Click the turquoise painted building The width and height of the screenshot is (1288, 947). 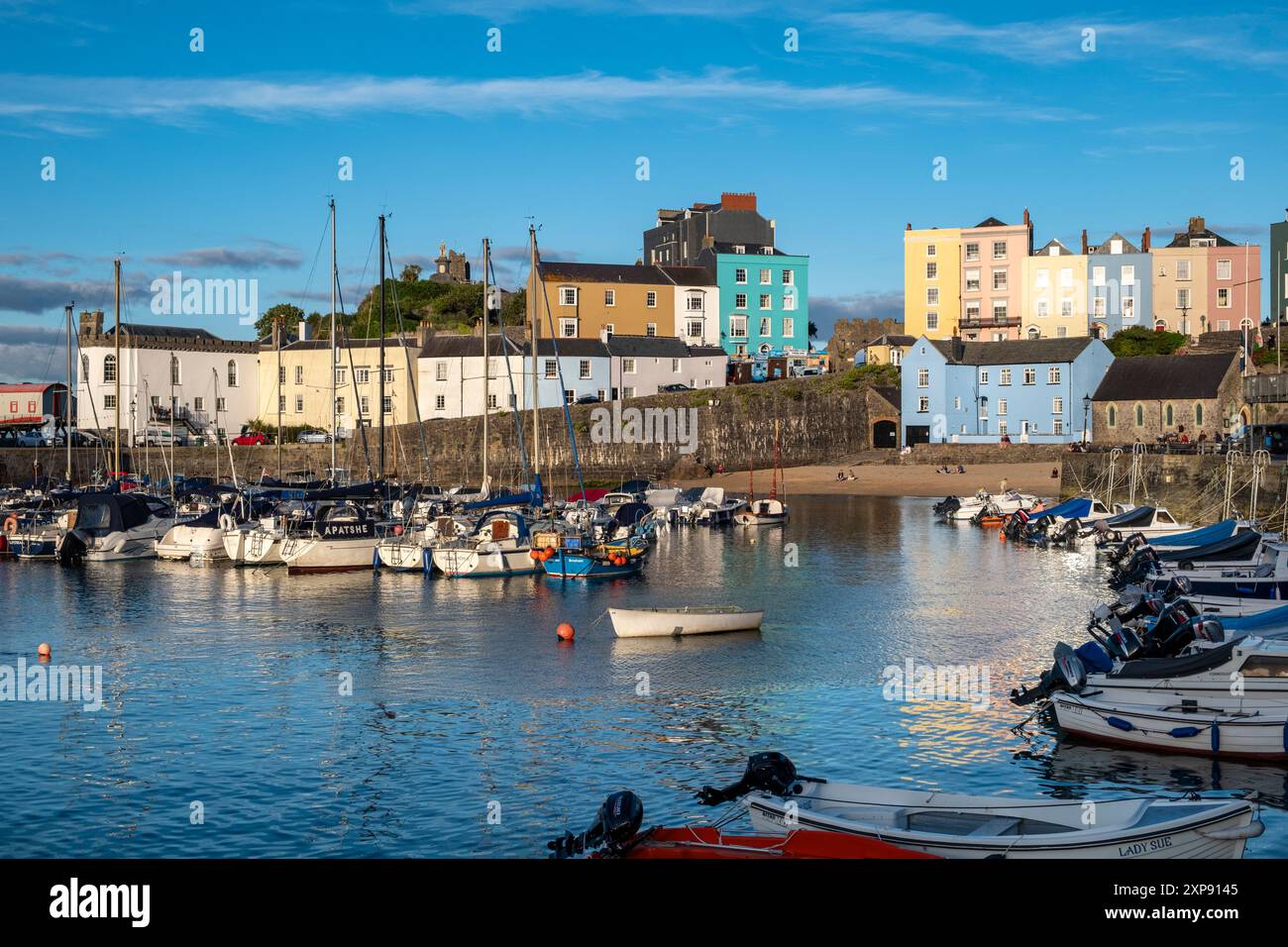coord(761,304)
